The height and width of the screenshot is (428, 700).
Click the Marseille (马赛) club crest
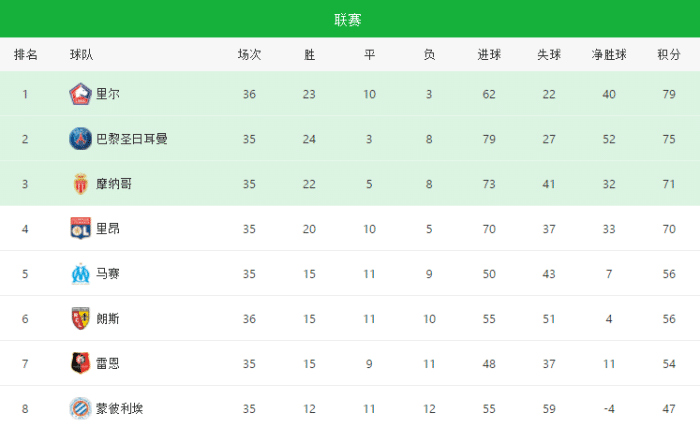coord(81,273)
